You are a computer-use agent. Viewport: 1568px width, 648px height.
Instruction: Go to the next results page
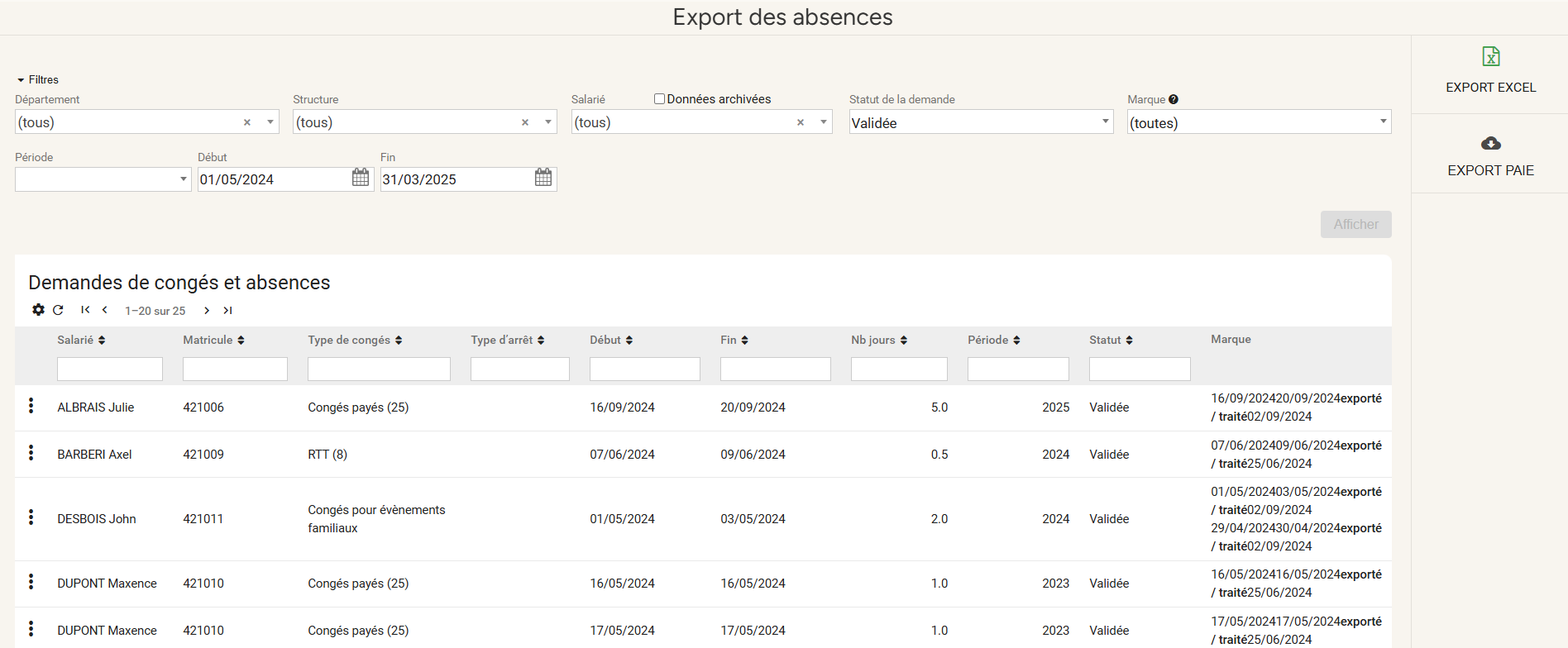(207, 310)
